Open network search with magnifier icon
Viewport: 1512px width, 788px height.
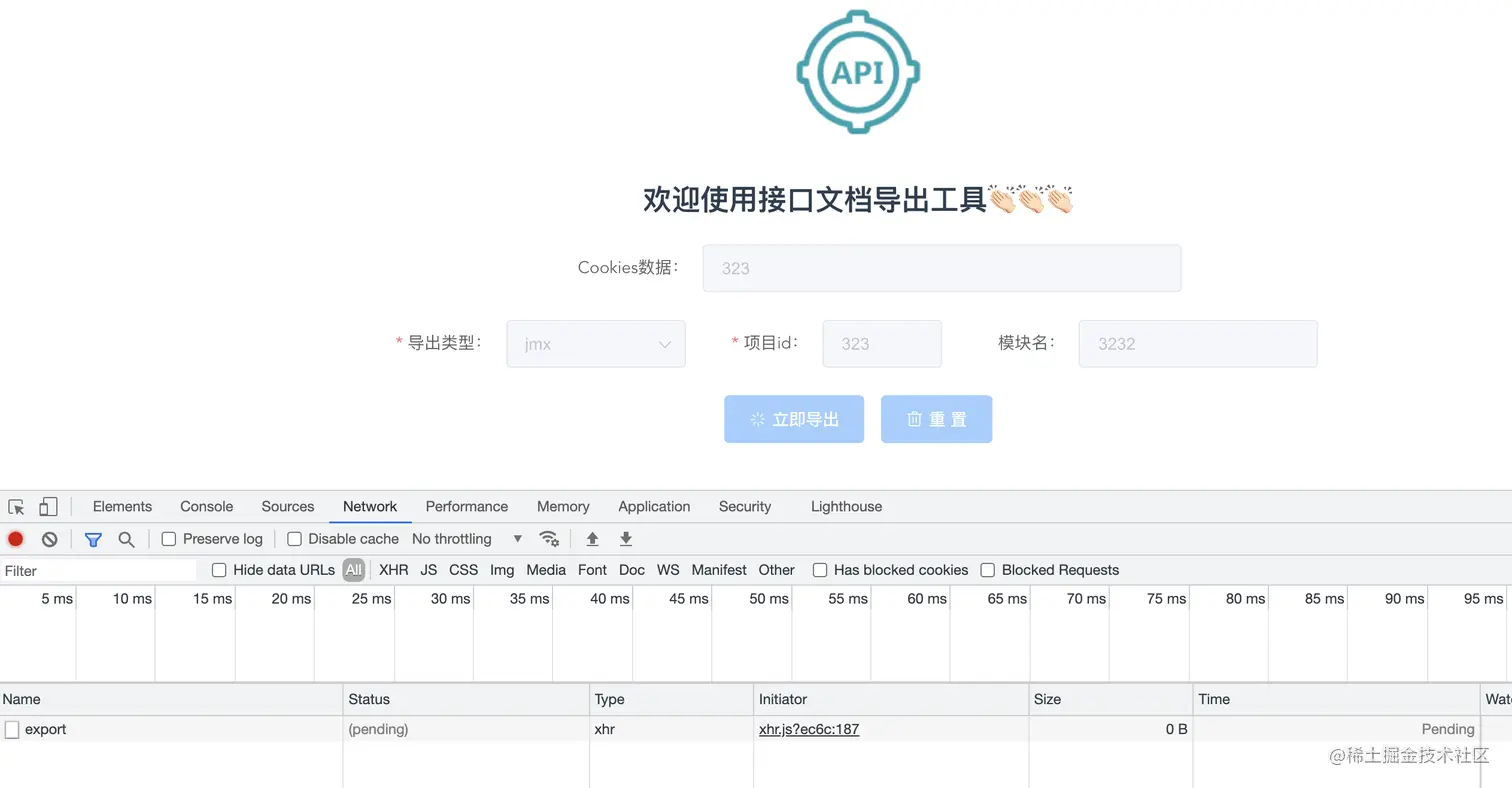click(126, 539)
